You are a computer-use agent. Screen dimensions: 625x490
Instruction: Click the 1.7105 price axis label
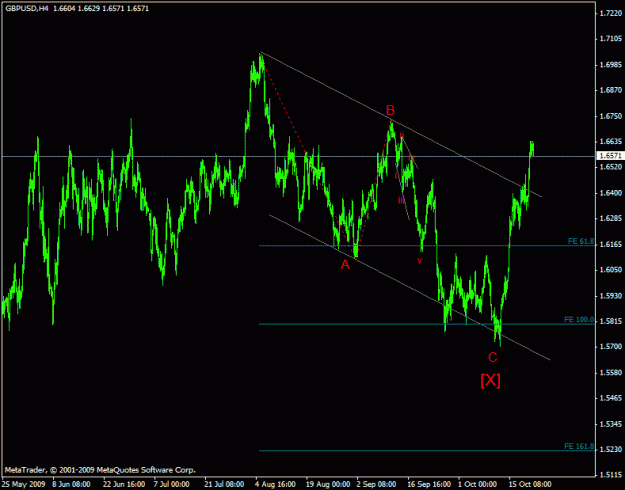(611, 39)
